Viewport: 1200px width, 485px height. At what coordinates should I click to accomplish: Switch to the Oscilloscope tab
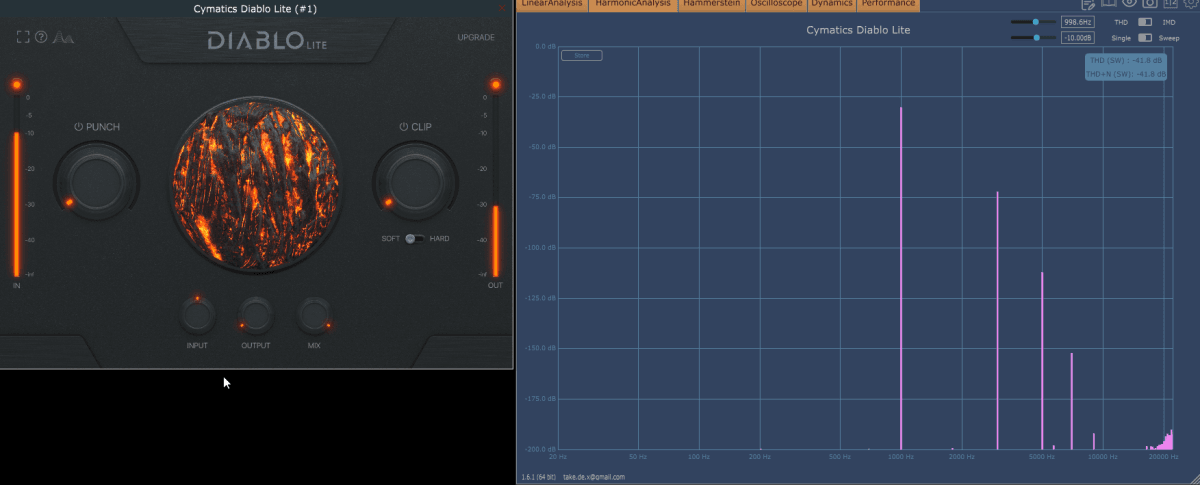(776, 4)
